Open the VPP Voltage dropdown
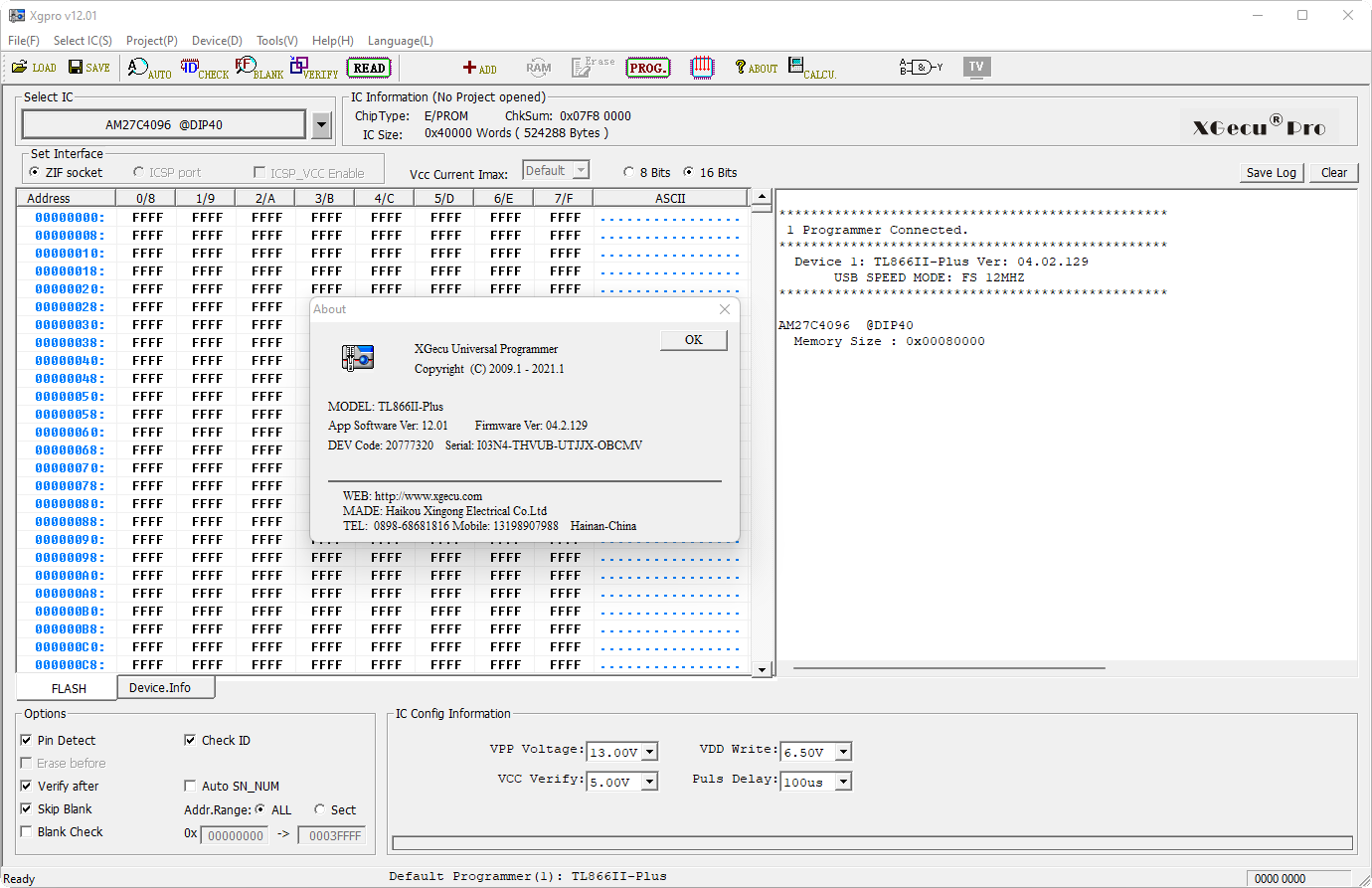Viewport: 1372px width, 888px height. click(649, 752)
